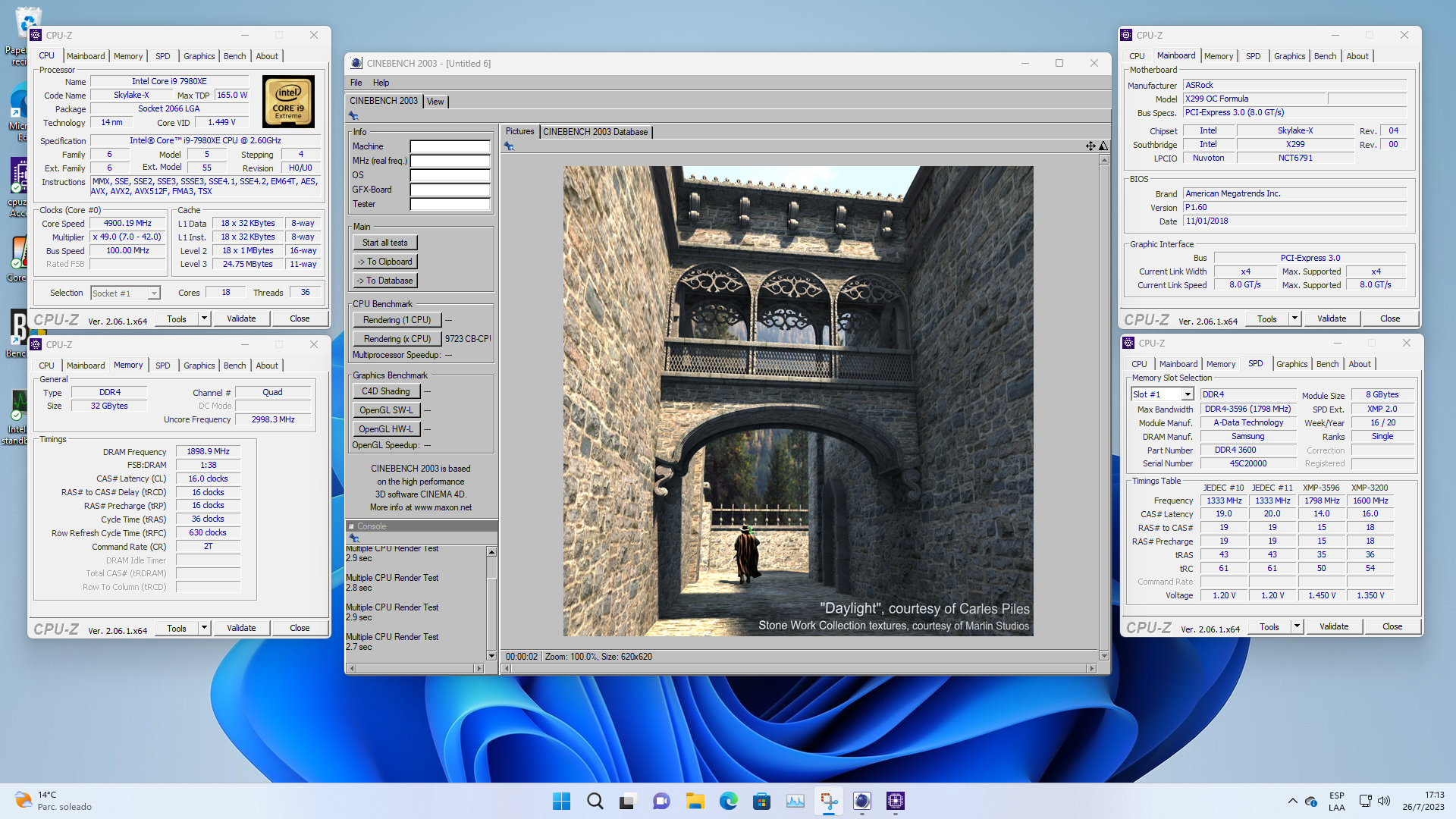
Task: Click the pin icon below CINEBENCH 2003 tab
Action: point(353,116)
